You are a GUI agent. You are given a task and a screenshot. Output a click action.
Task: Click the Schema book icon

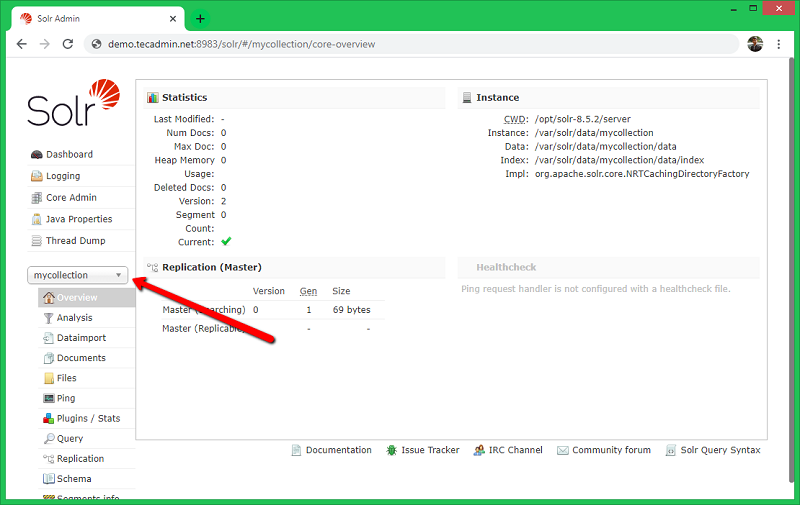click(x=49, y=479)
